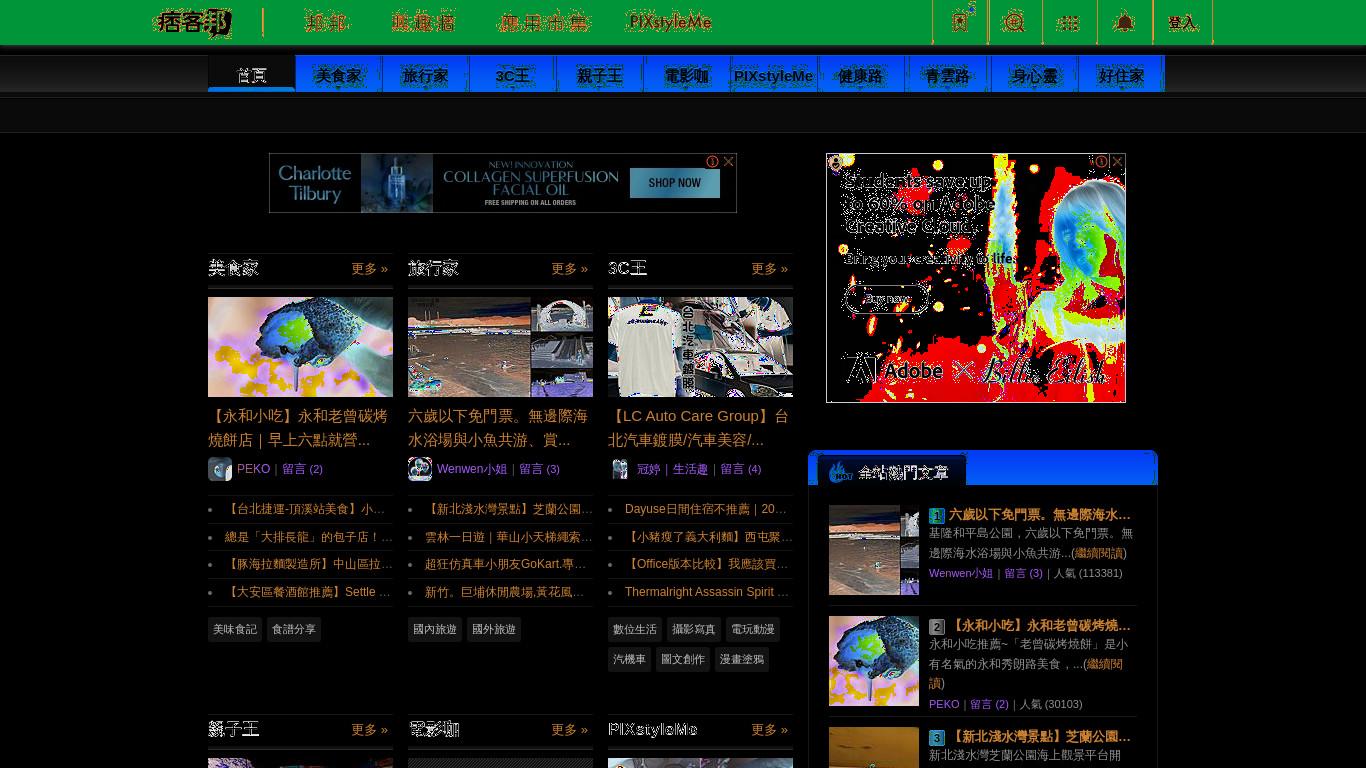Image resolution: width=1366 pixels, height=768 pixels.
Task: Click the 痞客邦 logo
Action: [x=192, y=22]
